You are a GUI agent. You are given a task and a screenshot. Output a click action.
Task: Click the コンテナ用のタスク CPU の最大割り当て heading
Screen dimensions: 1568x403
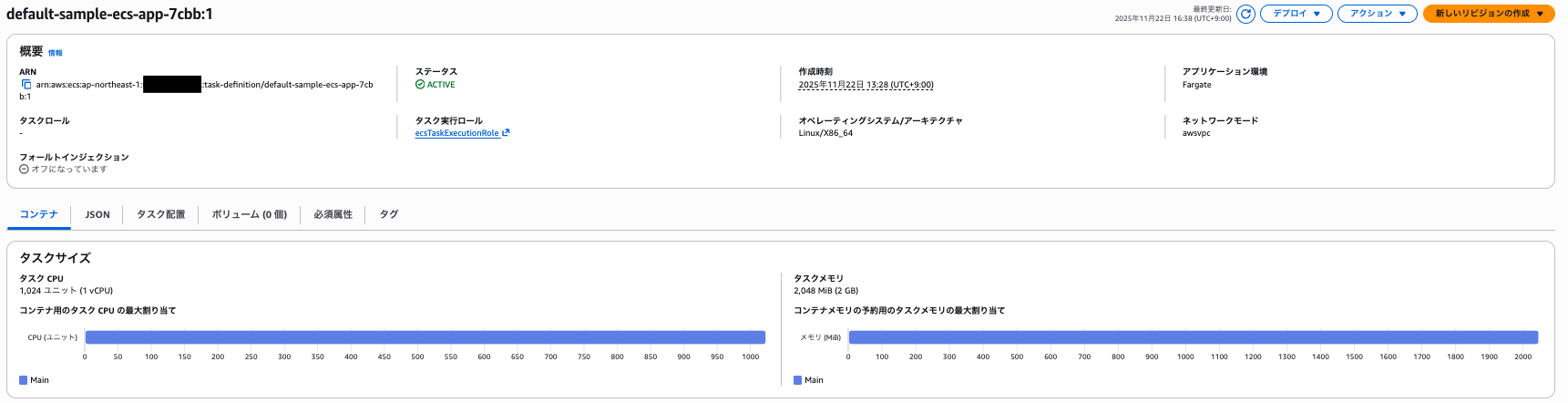point(97,311)
